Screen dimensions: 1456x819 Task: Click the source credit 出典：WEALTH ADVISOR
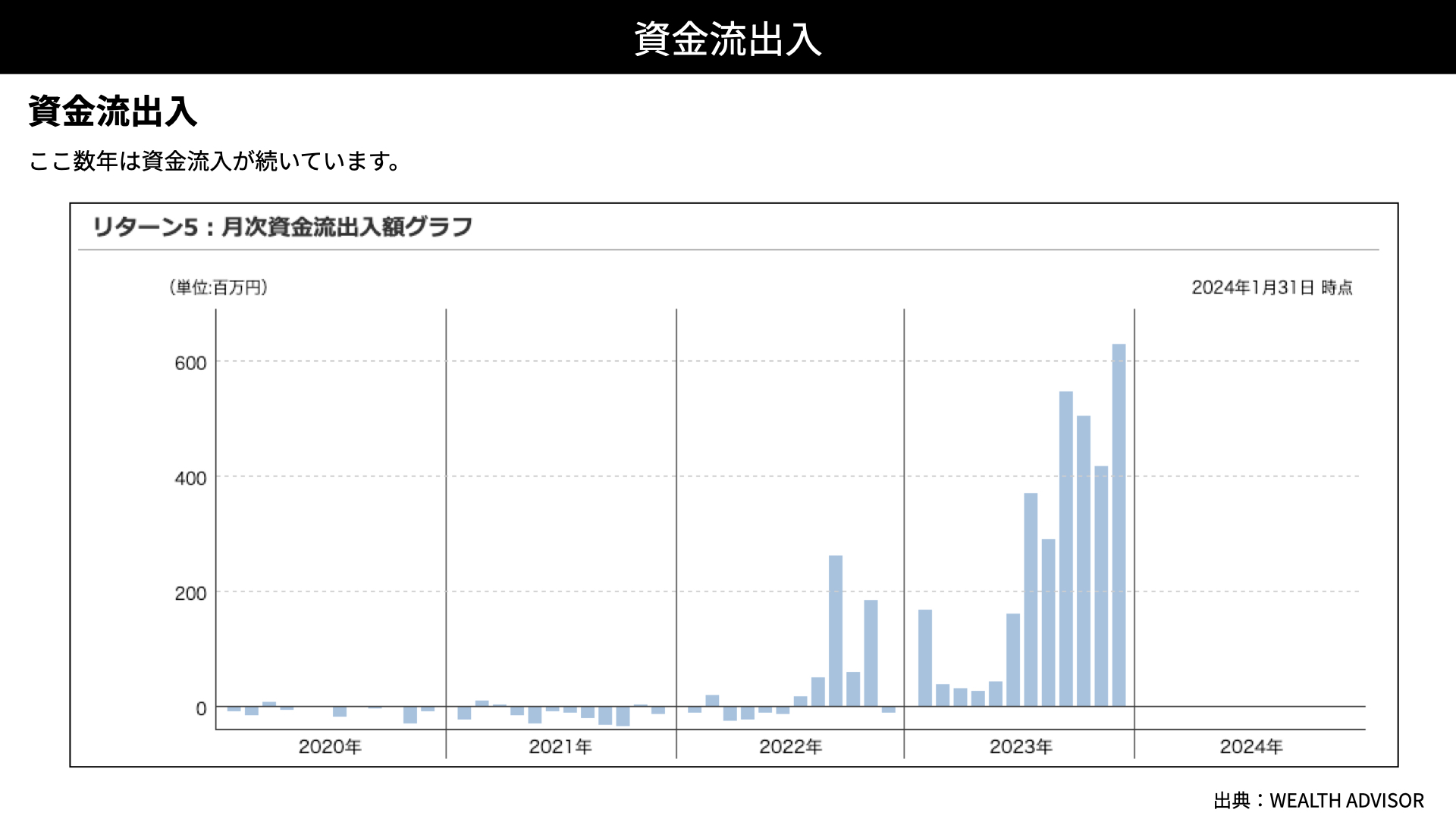tap(1319, 801)
